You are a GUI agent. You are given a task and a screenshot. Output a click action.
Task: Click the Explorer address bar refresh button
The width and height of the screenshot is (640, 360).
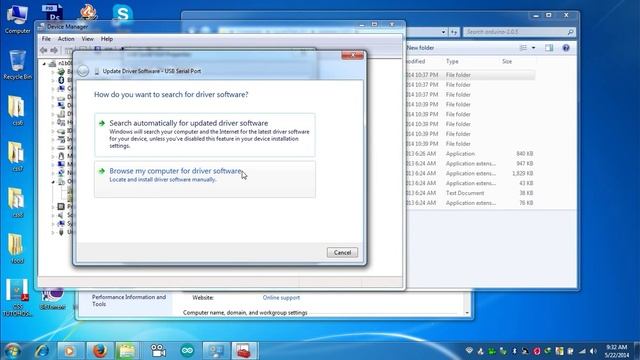(454, 32)
